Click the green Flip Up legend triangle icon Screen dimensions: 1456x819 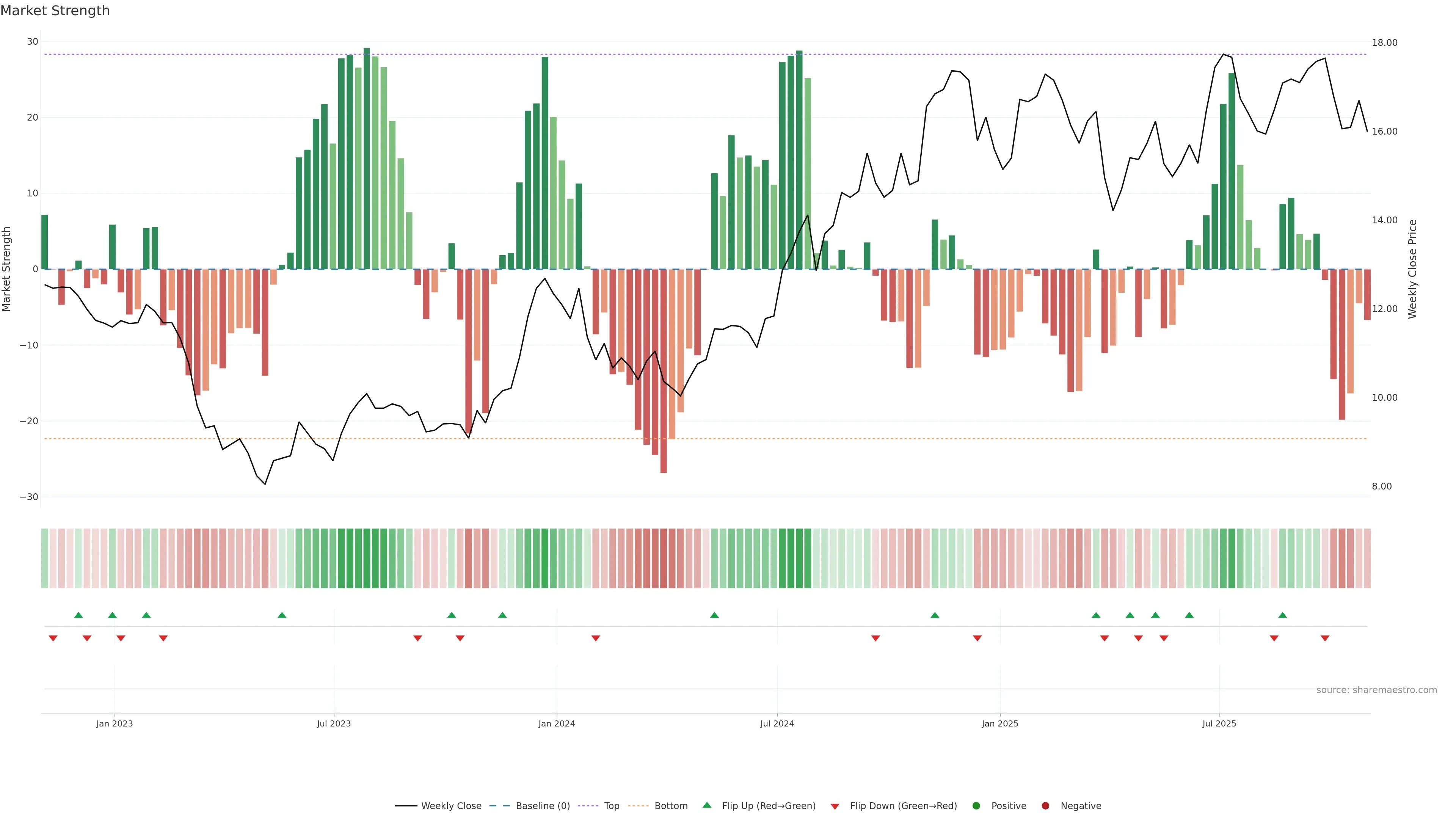(x=706, y=805)
